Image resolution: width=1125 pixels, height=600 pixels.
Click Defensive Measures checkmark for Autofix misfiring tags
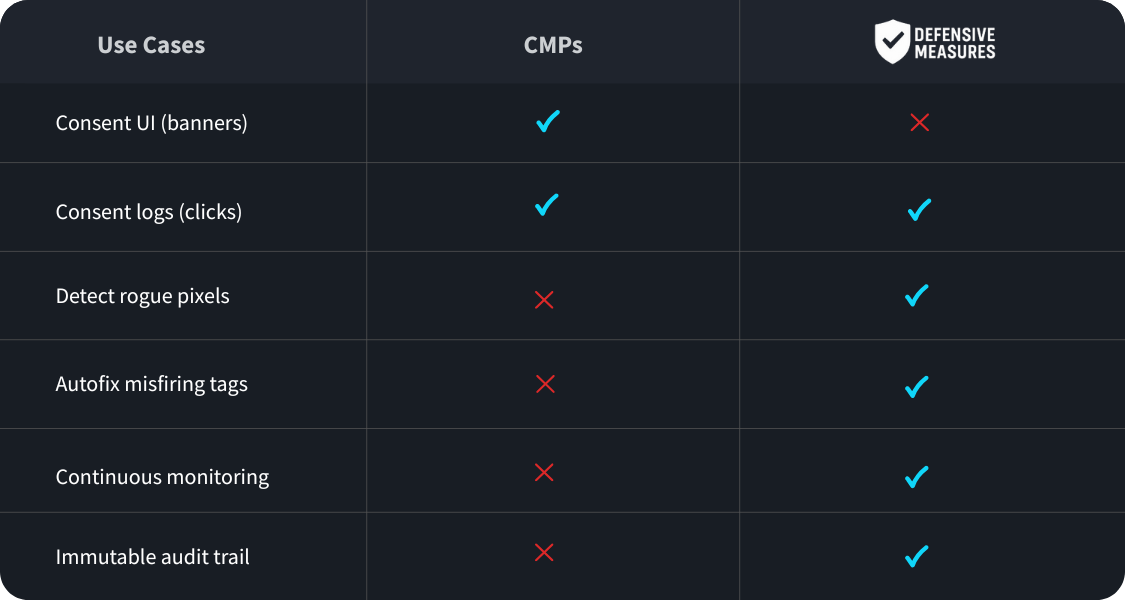tap(916, 386)
